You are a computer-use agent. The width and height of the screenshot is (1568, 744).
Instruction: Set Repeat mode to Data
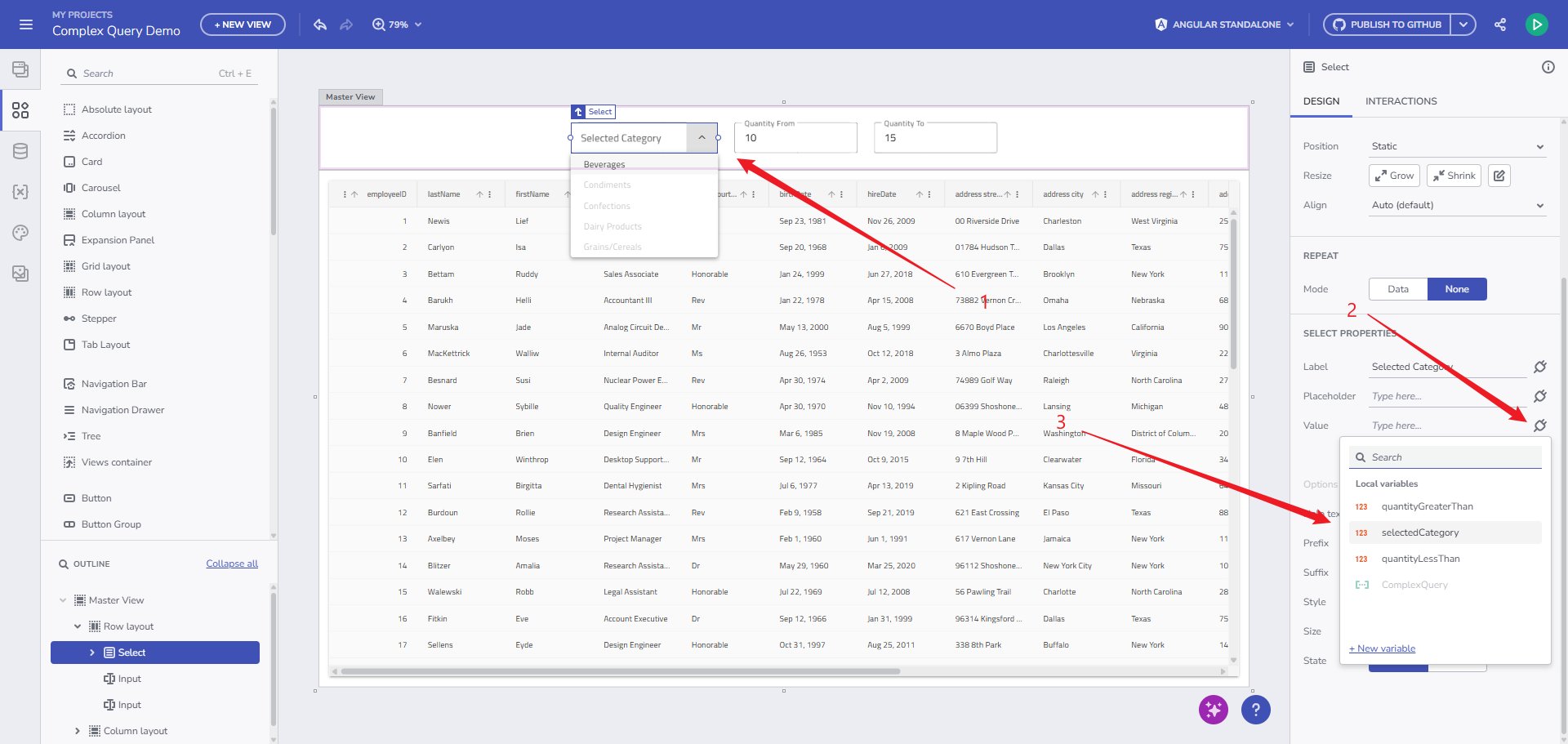[1398, 289]
